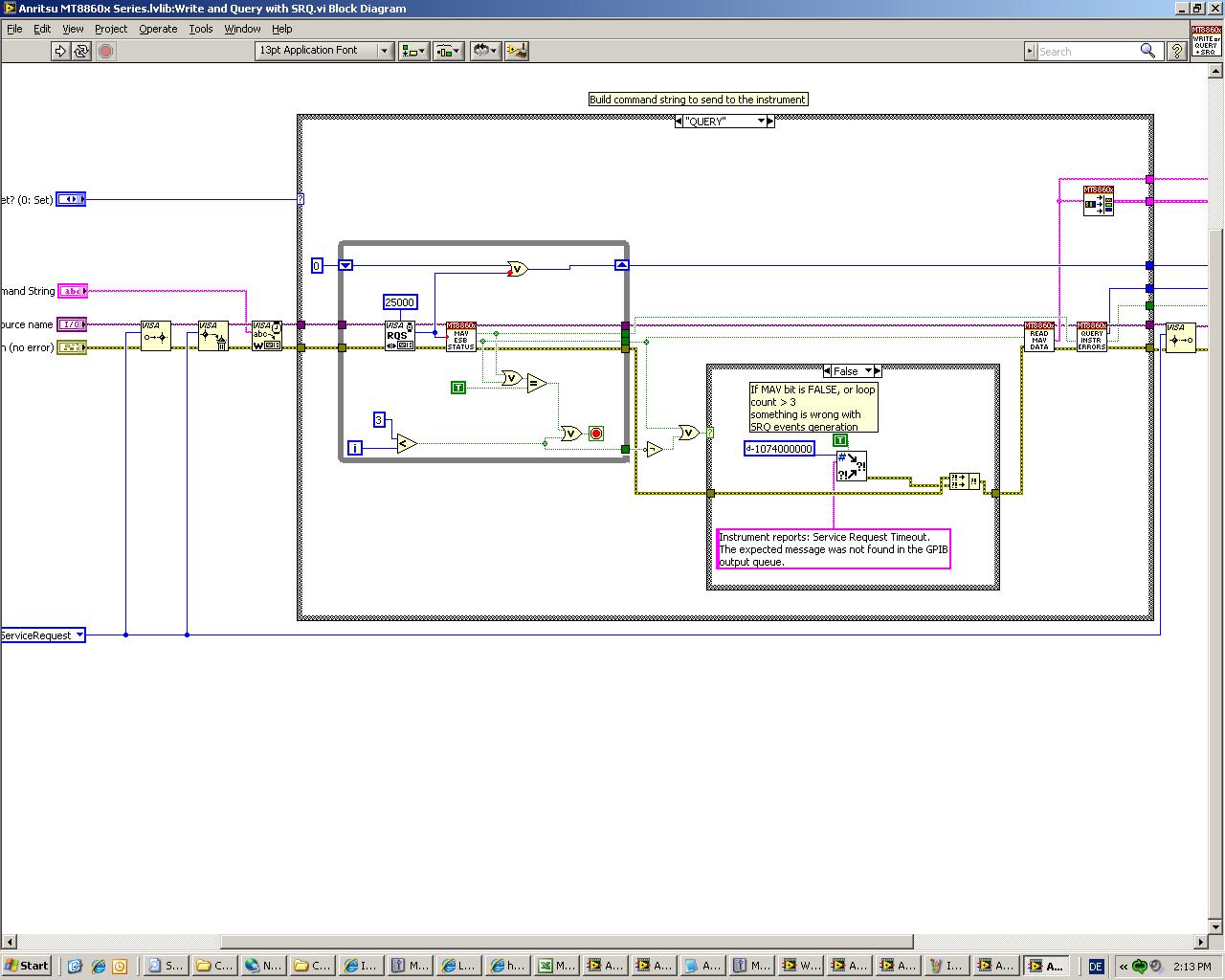Toggle the True constant inside the loop
This screenshot has width=1225, height=980.
click(458, 388)
